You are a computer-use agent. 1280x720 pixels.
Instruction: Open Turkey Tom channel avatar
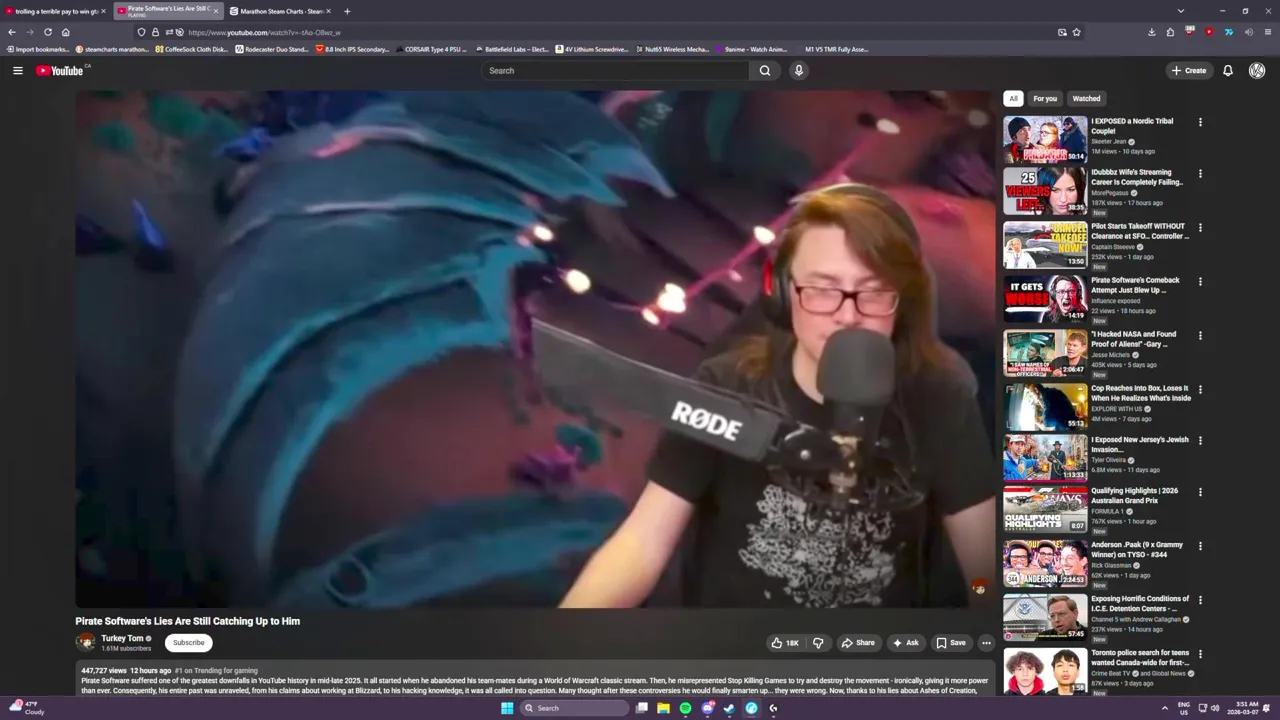[x=85, y=642]
